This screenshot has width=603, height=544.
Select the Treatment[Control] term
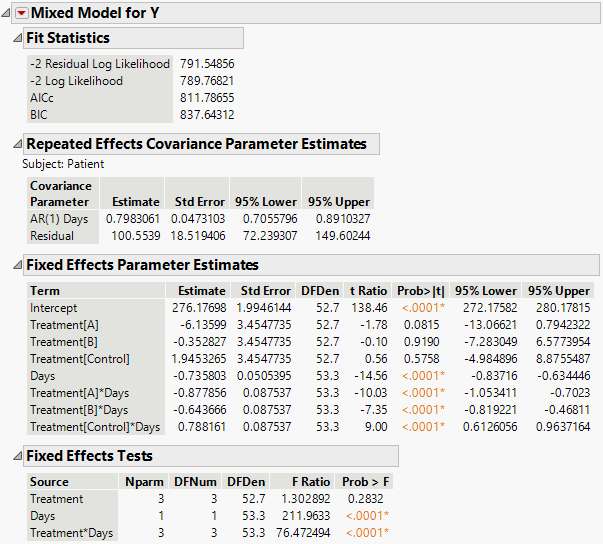pyautogui.click(x=80, y=359)
